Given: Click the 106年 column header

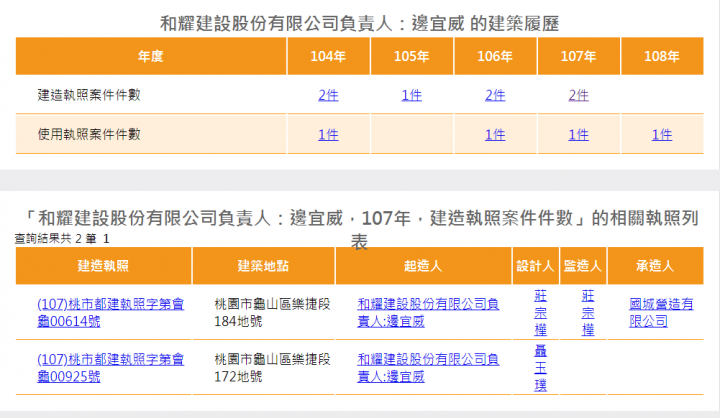Looking at the screenshot, I should [495, 56].
